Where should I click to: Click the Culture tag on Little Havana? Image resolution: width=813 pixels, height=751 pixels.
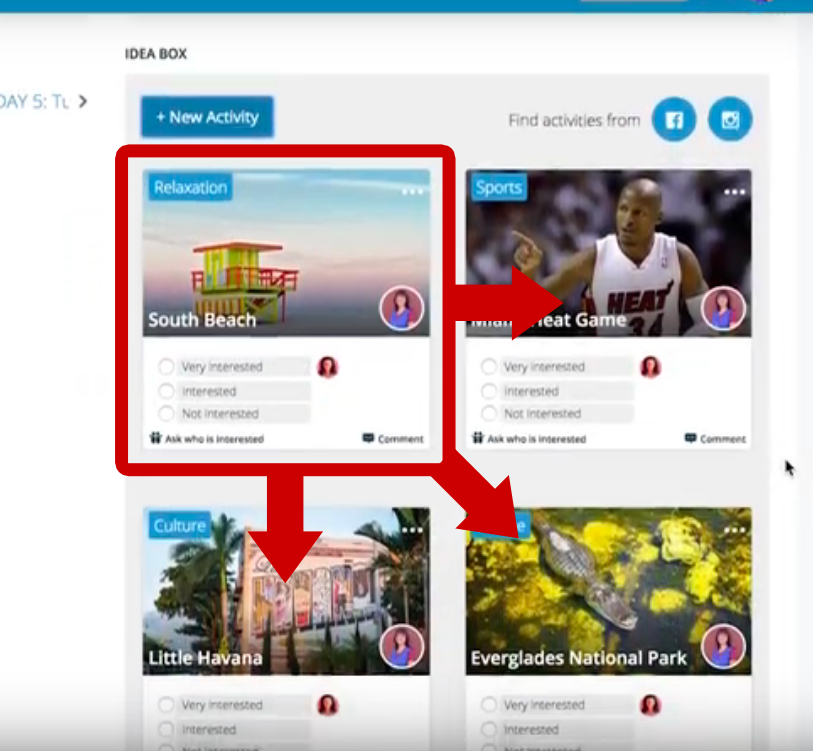179,525
